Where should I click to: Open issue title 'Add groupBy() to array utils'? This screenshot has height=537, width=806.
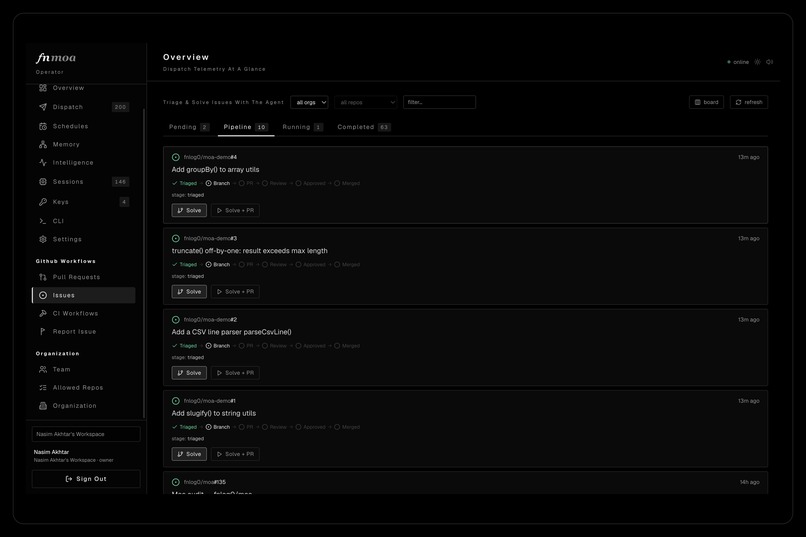click(x=215, y=170)
